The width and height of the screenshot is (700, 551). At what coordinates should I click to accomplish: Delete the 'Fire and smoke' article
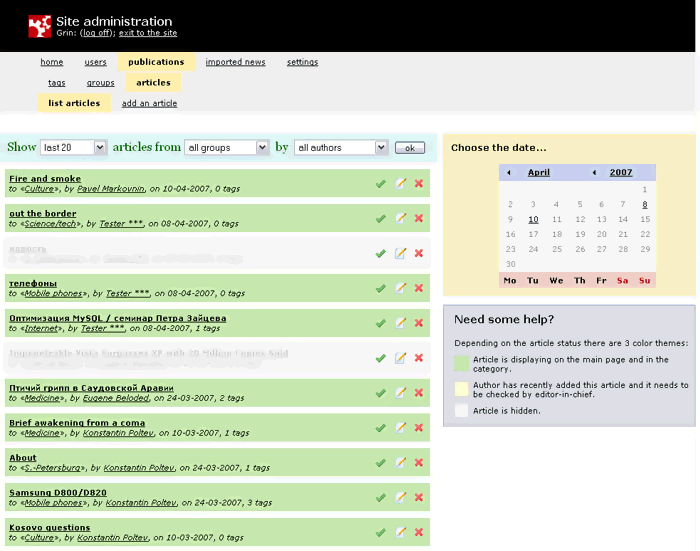click(x=419, y=184)
